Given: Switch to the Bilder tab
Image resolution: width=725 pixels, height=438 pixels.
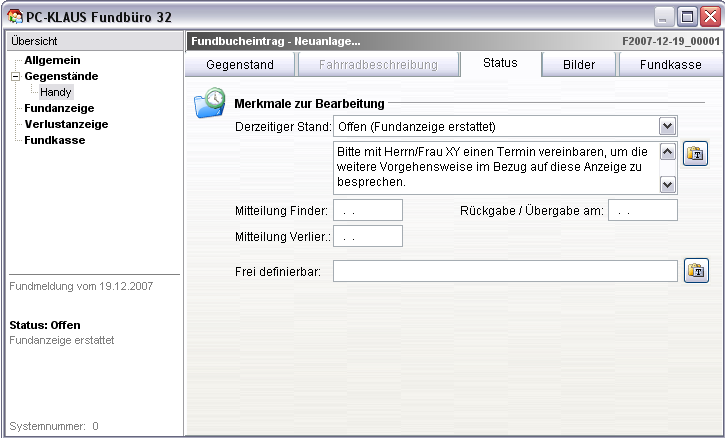Looking at the screenshot, I should click(x=578, y=65).
